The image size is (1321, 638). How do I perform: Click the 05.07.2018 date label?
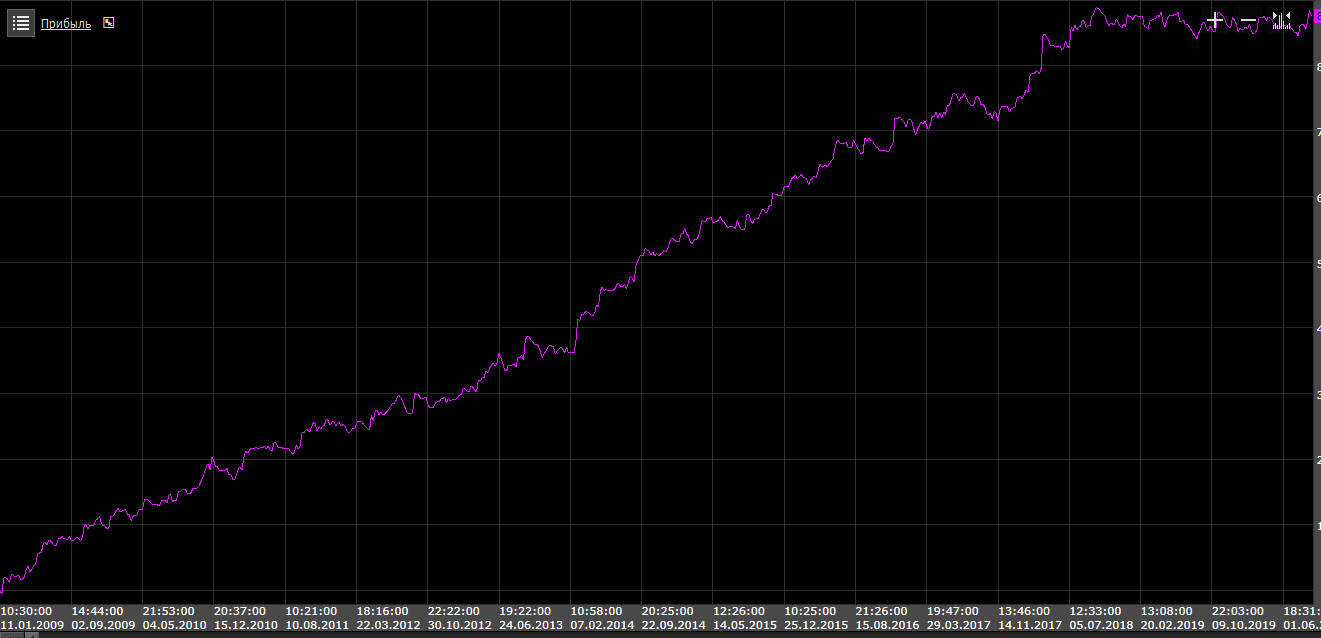point(1101,624)
